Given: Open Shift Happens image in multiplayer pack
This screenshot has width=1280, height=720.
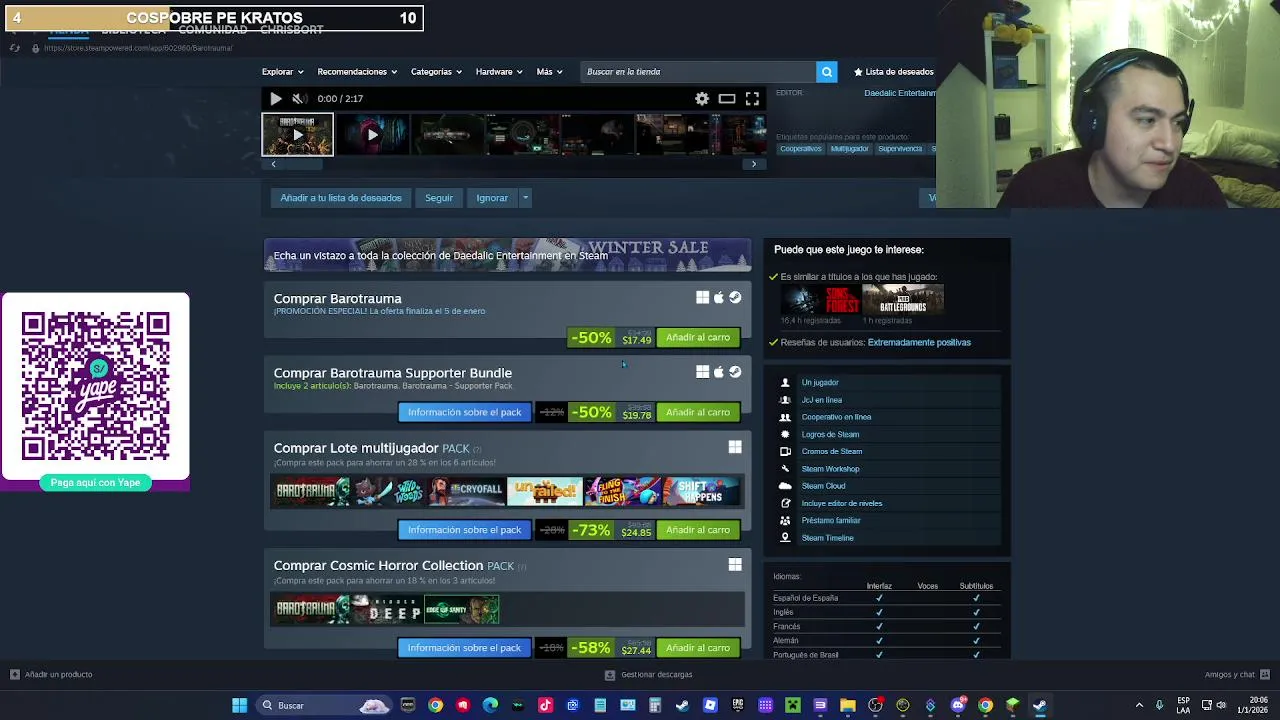Looking at the screenshot, I should (702, 491).
